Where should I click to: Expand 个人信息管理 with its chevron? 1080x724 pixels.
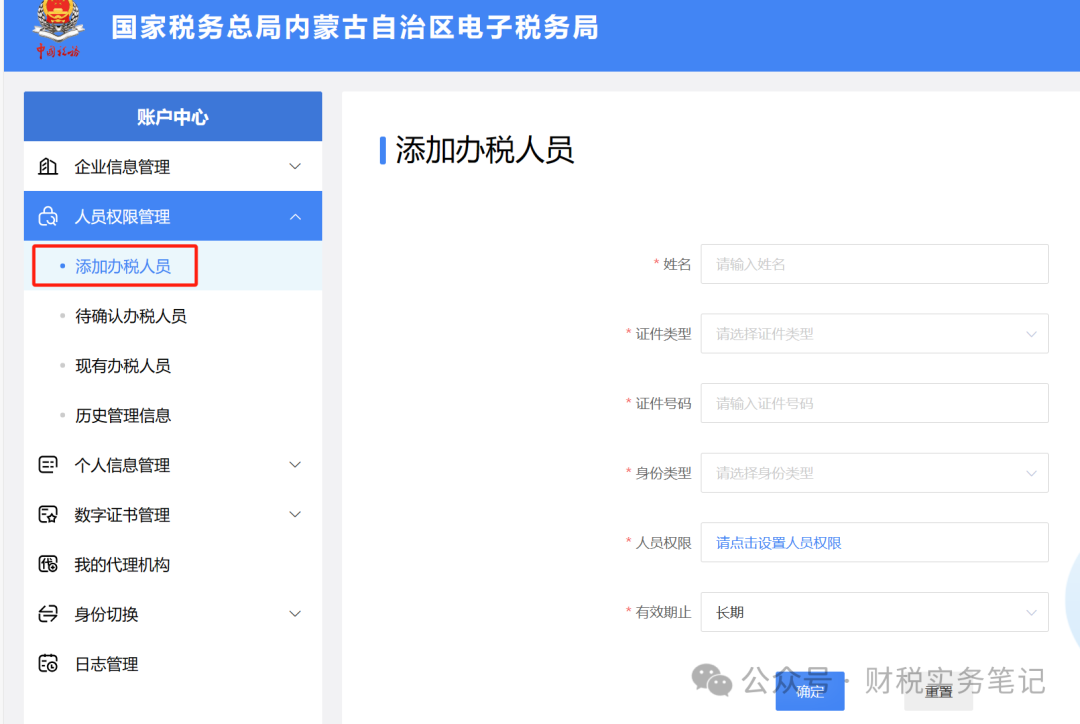(x=295, y=465)
